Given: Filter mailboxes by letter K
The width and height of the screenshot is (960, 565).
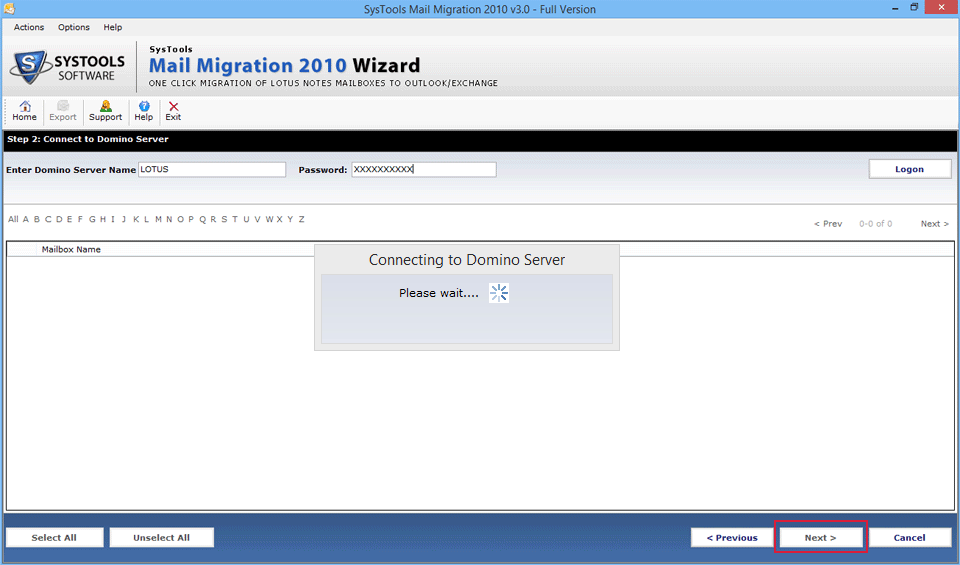Looking at the screenshot, I should tap(136, 219).
